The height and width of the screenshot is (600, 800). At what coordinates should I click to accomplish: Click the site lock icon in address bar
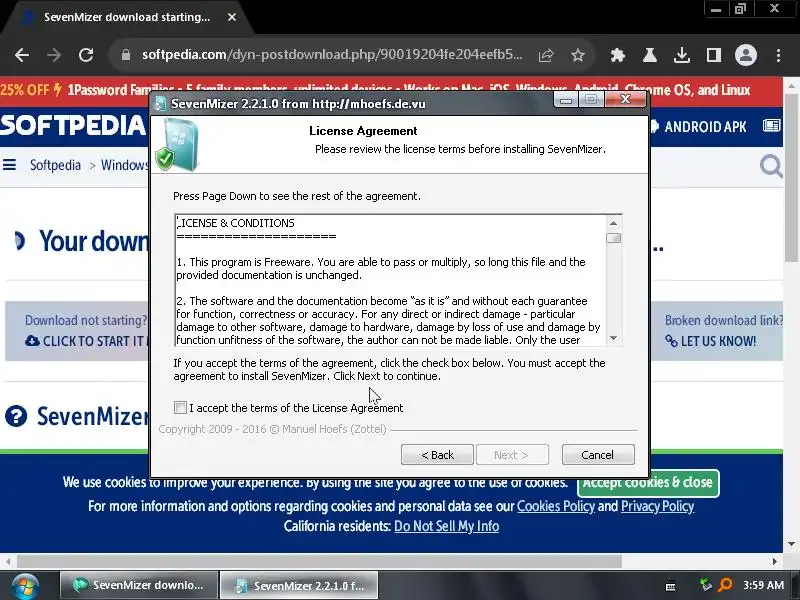(126, 55)
